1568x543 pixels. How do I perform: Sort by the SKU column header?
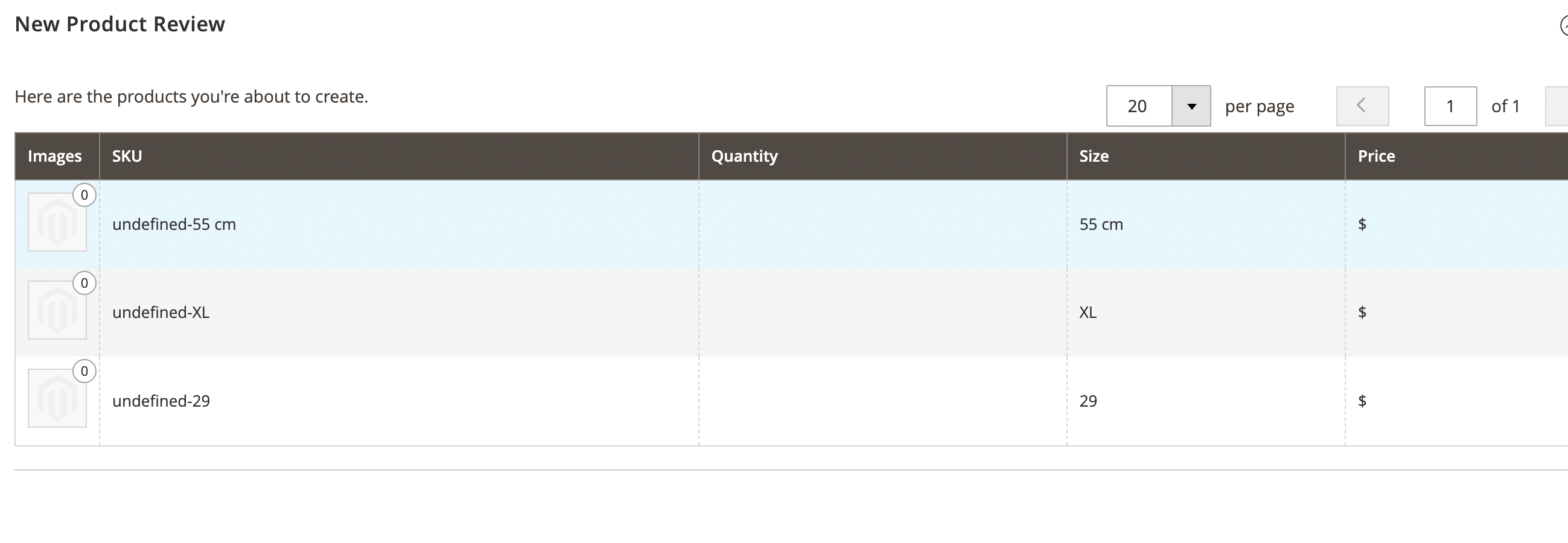coord(127,156)
